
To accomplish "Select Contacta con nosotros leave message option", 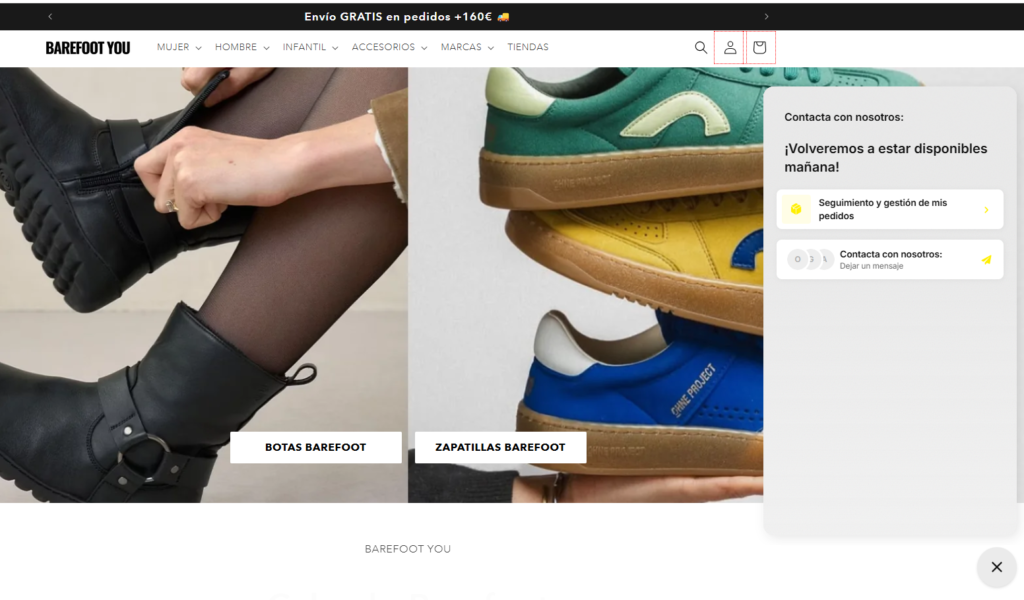I will (889, 260).
